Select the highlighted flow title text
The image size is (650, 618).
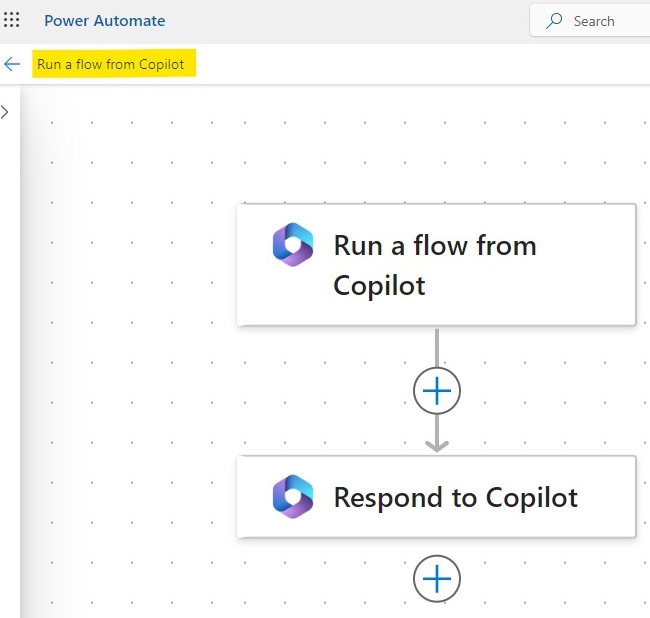click(110, 64)
